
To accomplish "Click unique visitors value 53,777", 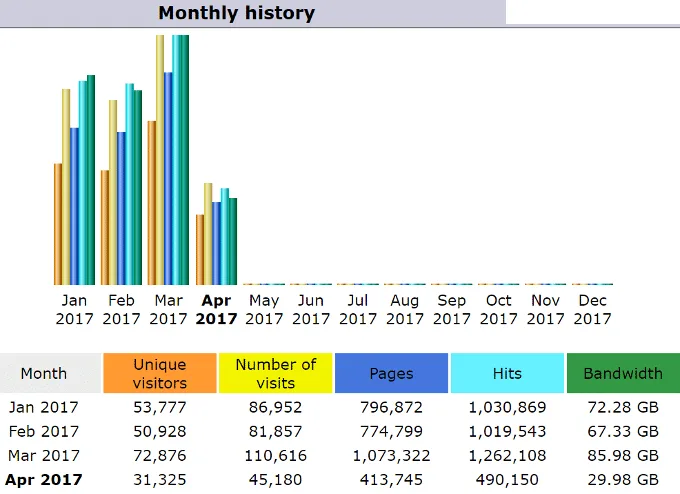I will [x=160, y=408].
